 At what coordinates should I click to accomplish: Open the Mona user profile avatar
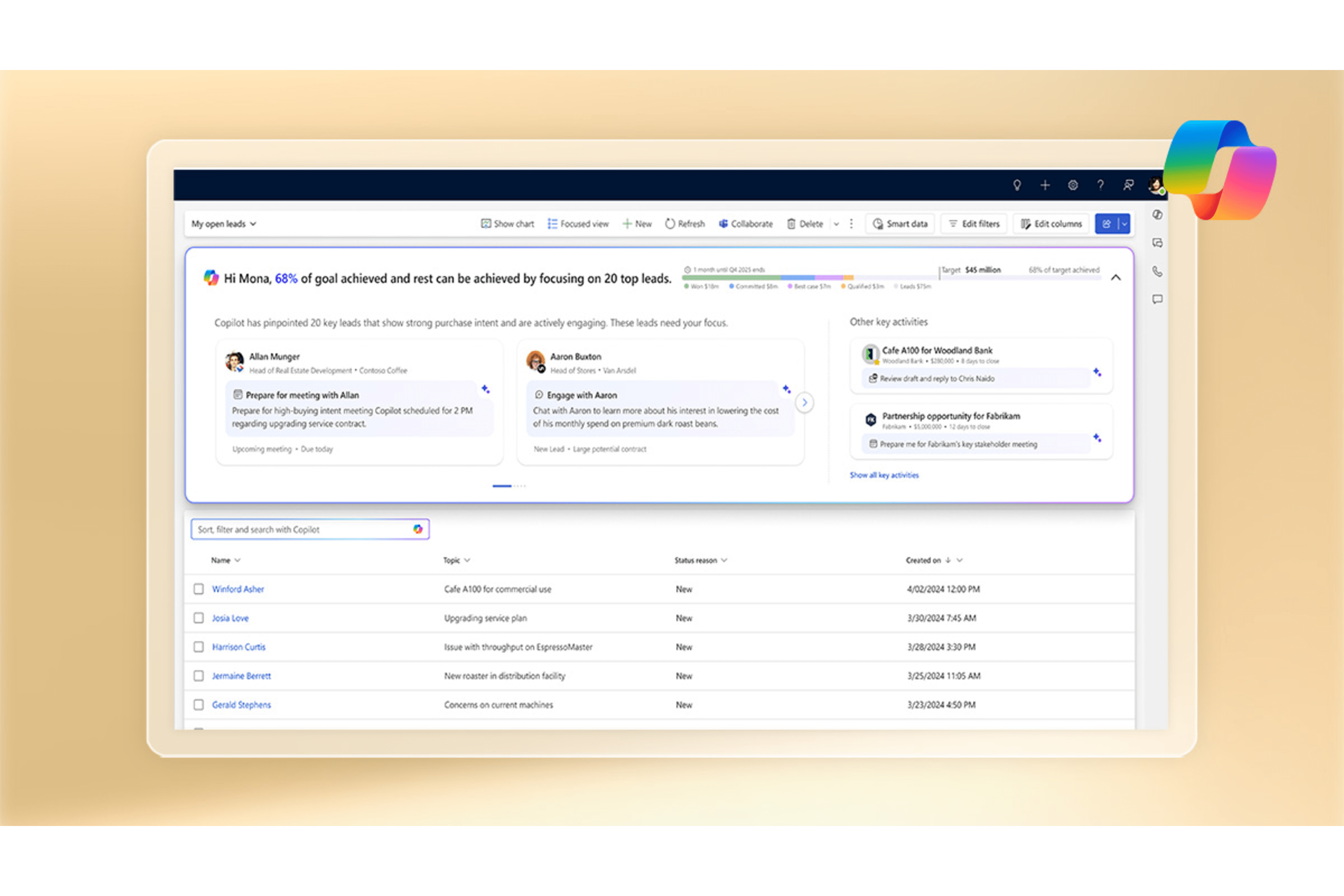coord(1156,185)
